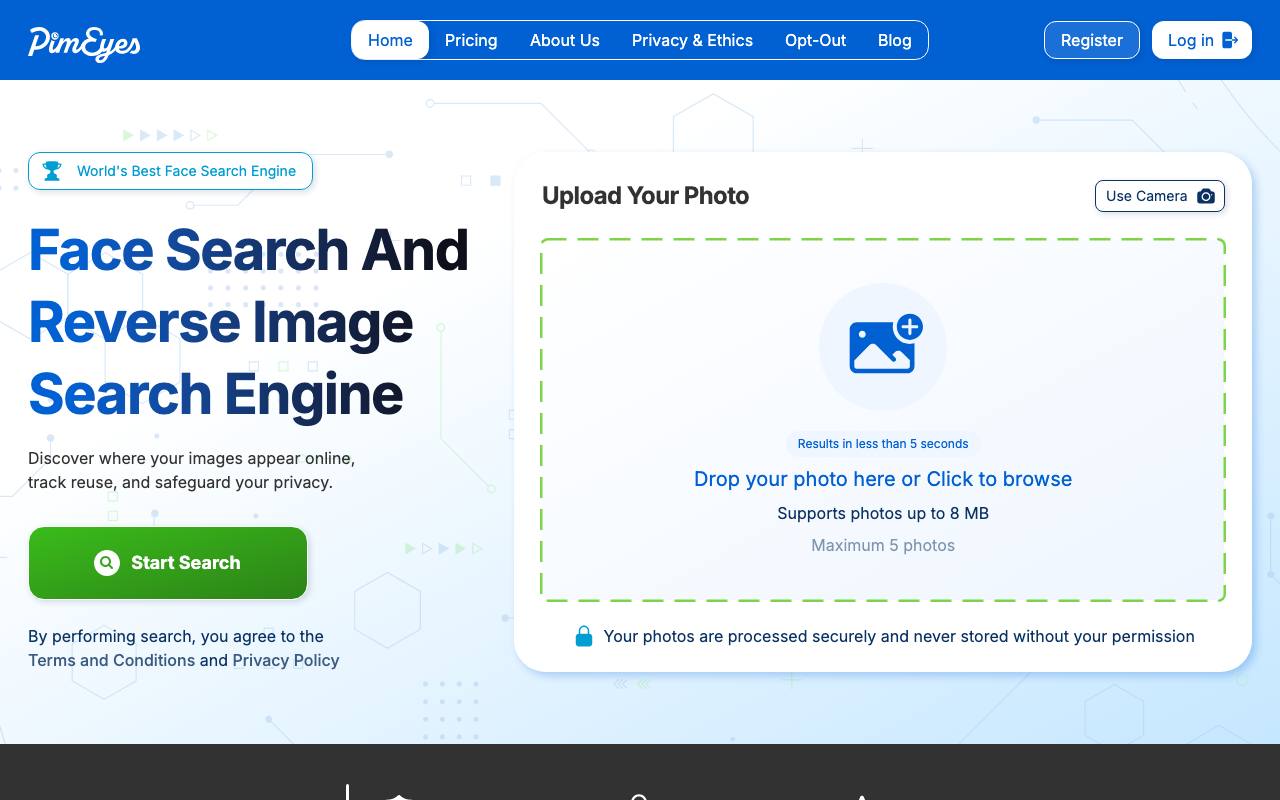Go to About Us
The width and height of the screenshot is (1280, 800).
[x=565, y=40]
